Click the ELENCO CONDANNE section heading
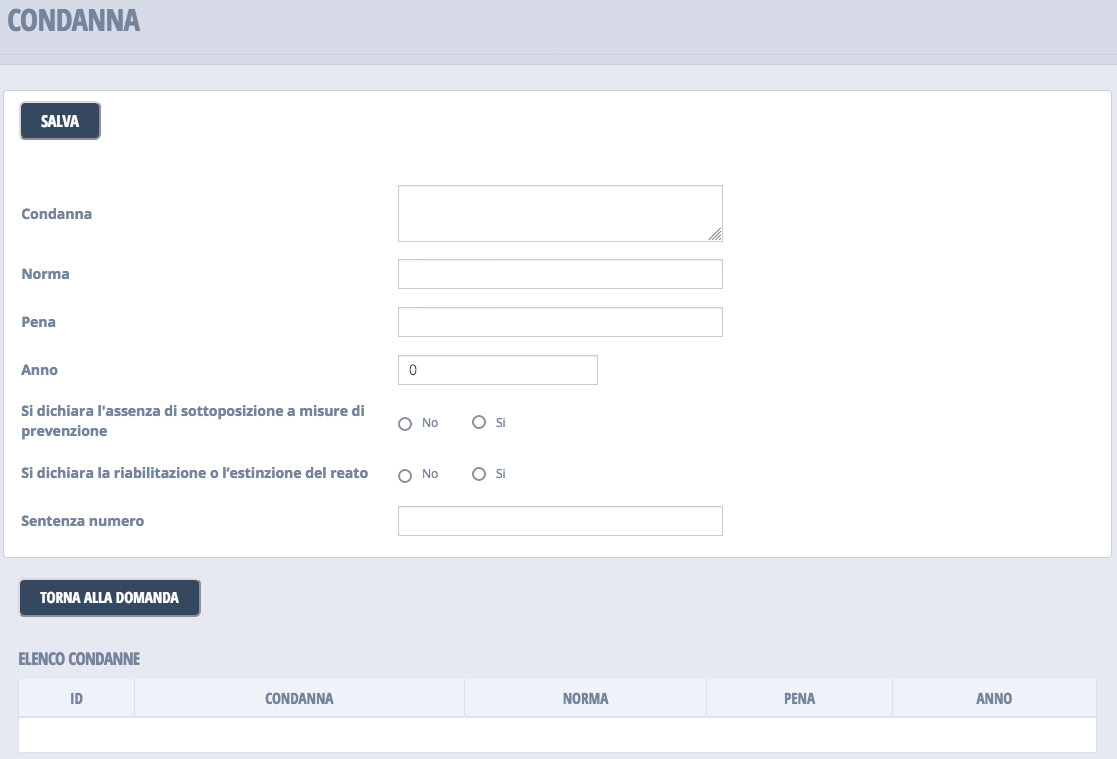 click(79, 659)
